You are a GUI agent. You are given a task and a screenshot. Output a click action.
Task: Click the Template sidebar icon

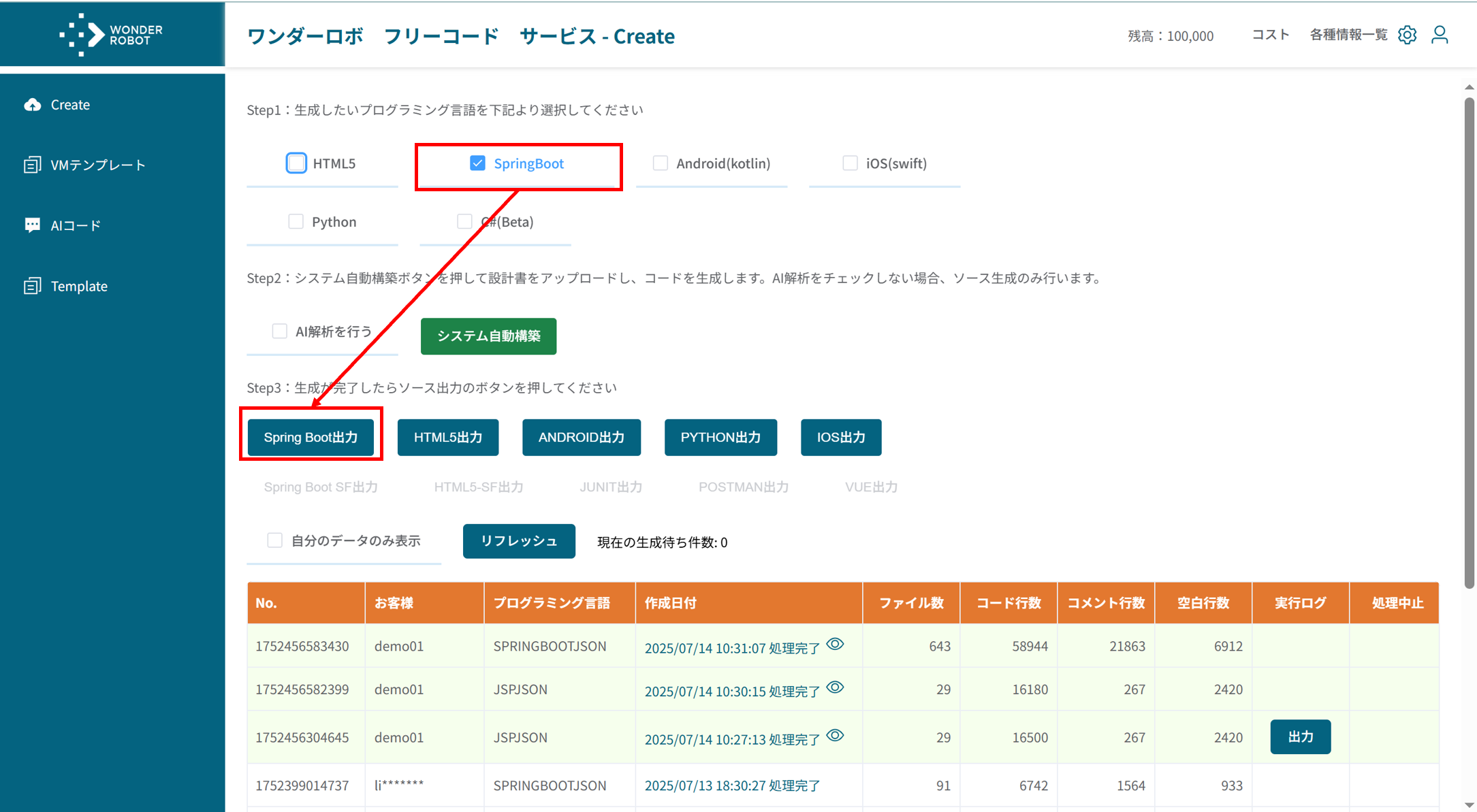click(x=32, y=286)
